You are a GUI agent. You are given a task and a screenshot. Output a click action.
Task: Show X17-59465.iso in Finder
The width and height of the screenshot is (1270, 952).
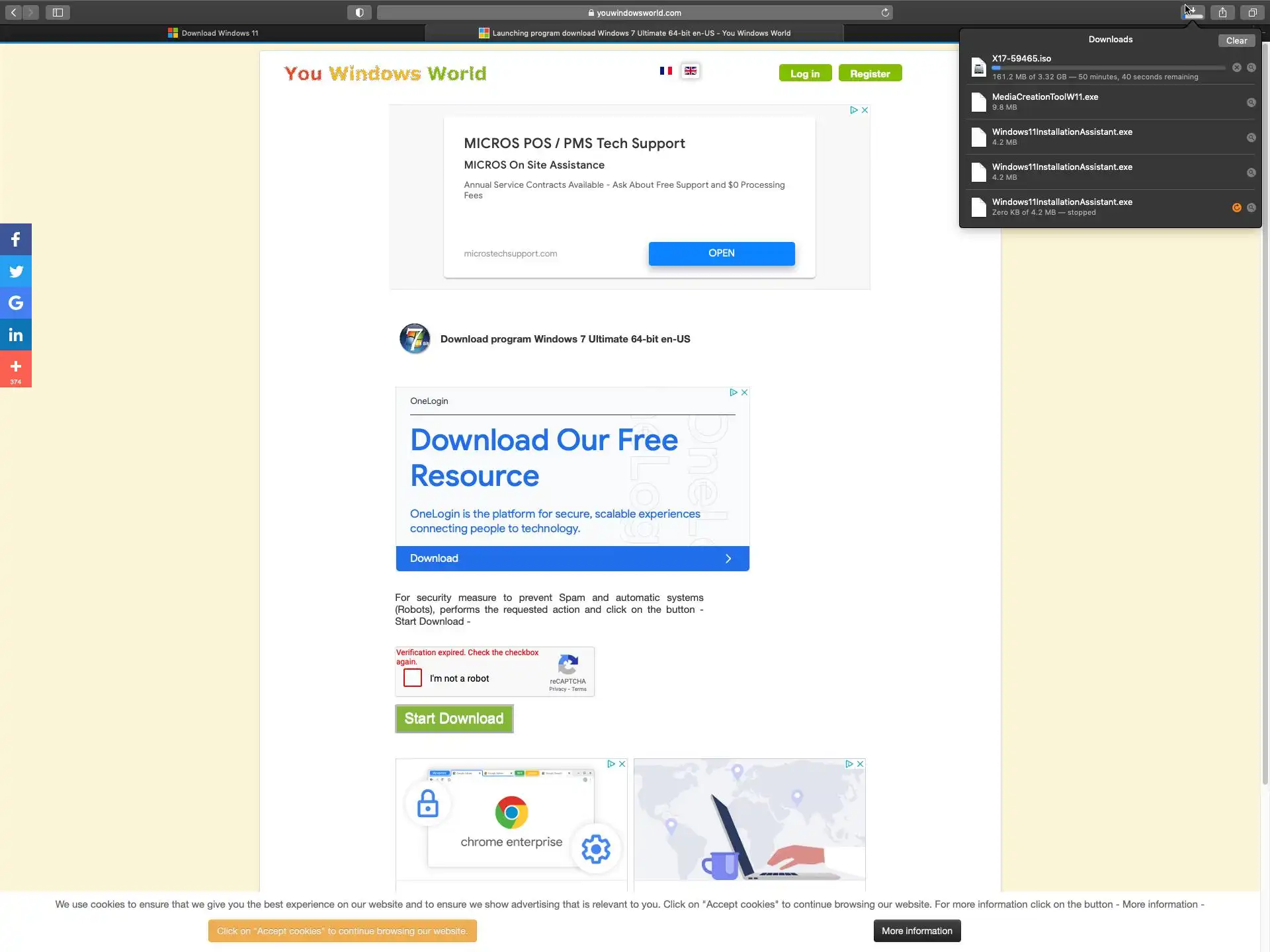[1251, 67]
